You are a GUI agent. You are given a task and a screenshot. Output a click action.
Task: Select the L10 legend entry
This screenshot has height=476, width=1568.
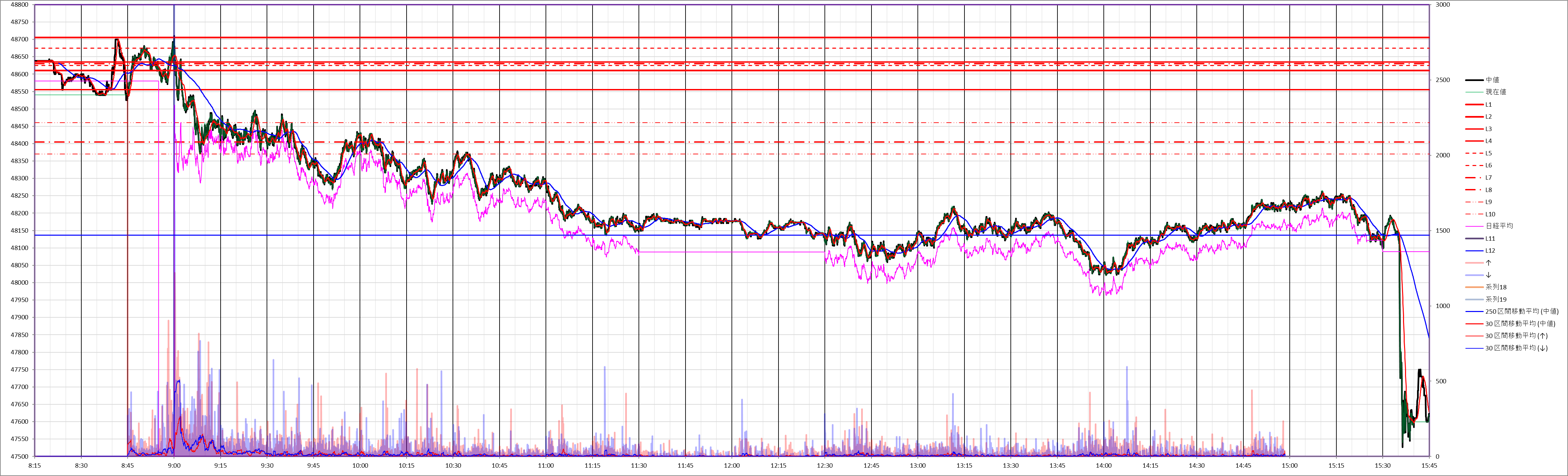click(1489, 214)
